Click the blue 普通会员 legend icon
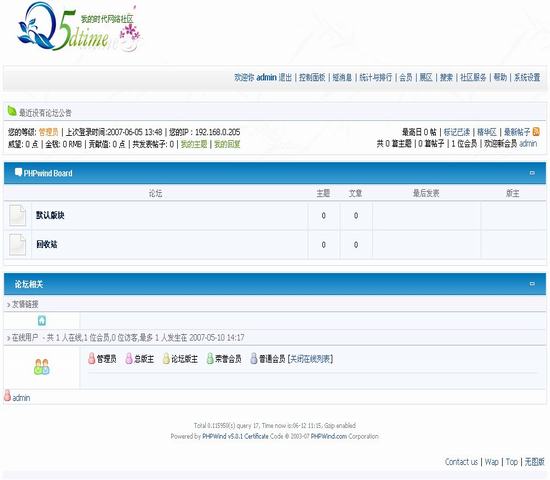This screenshot has height=480, width=550. (254, 358)
